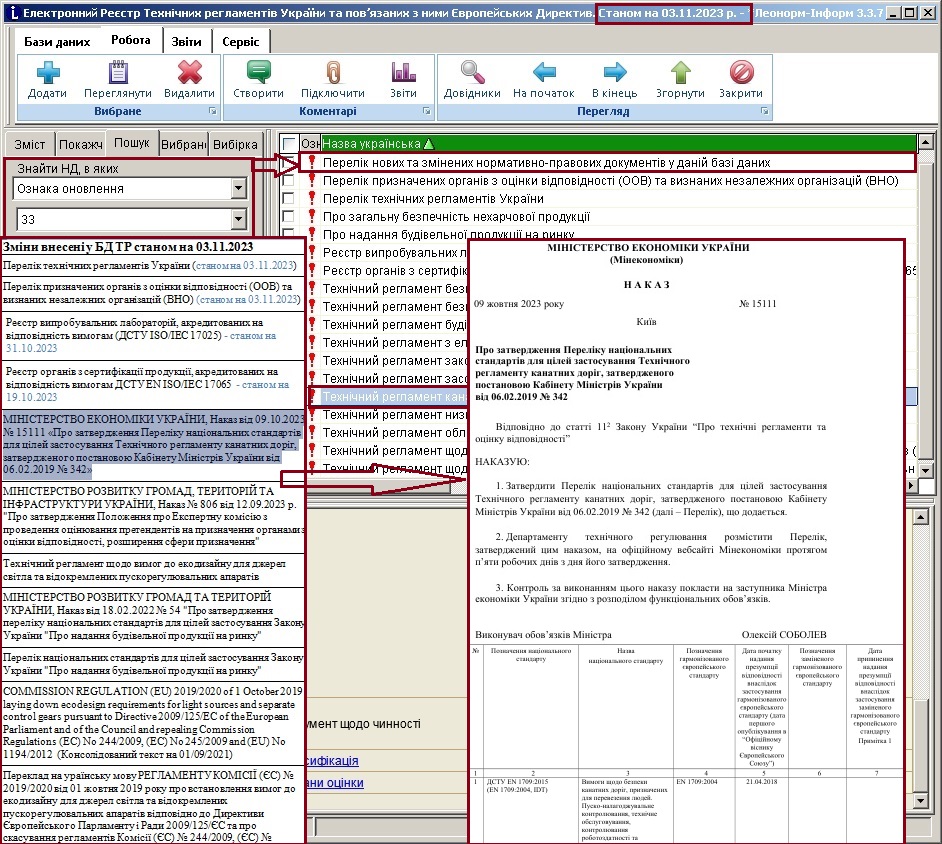Check the box for Перелік призначених органів row

[x=288, y=180]
